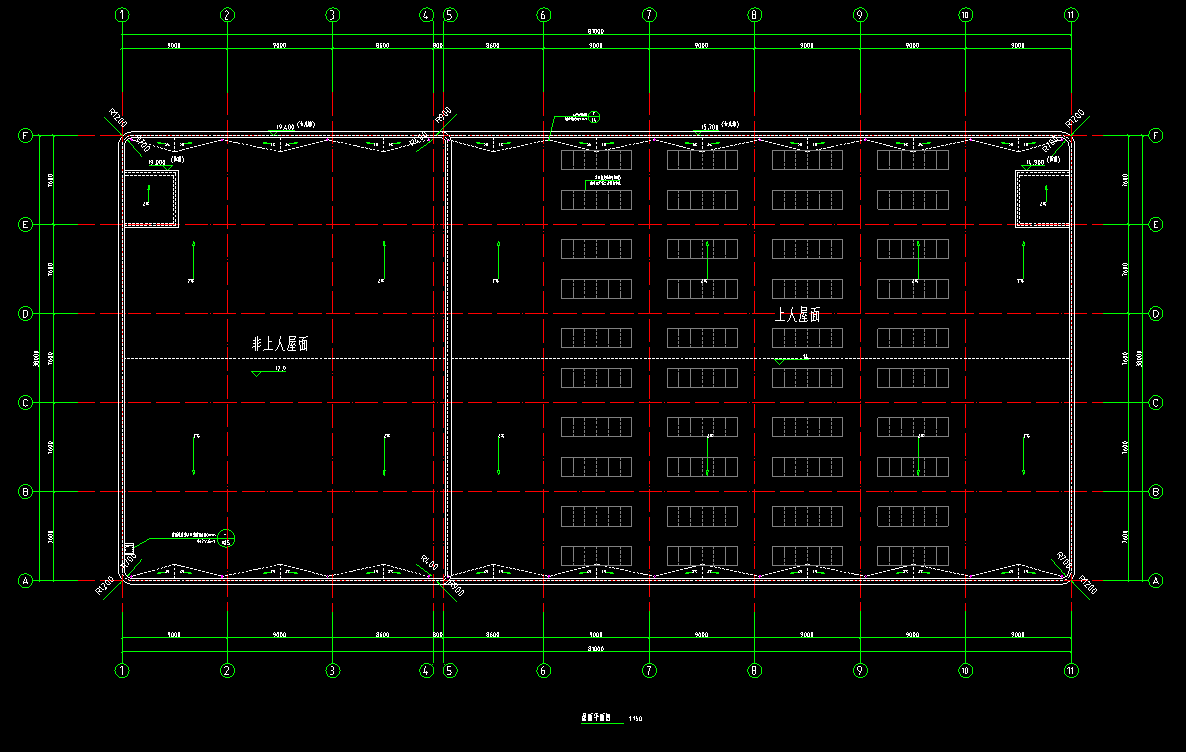Select the 81000 overall dimension on the bottom

[596, 649]
